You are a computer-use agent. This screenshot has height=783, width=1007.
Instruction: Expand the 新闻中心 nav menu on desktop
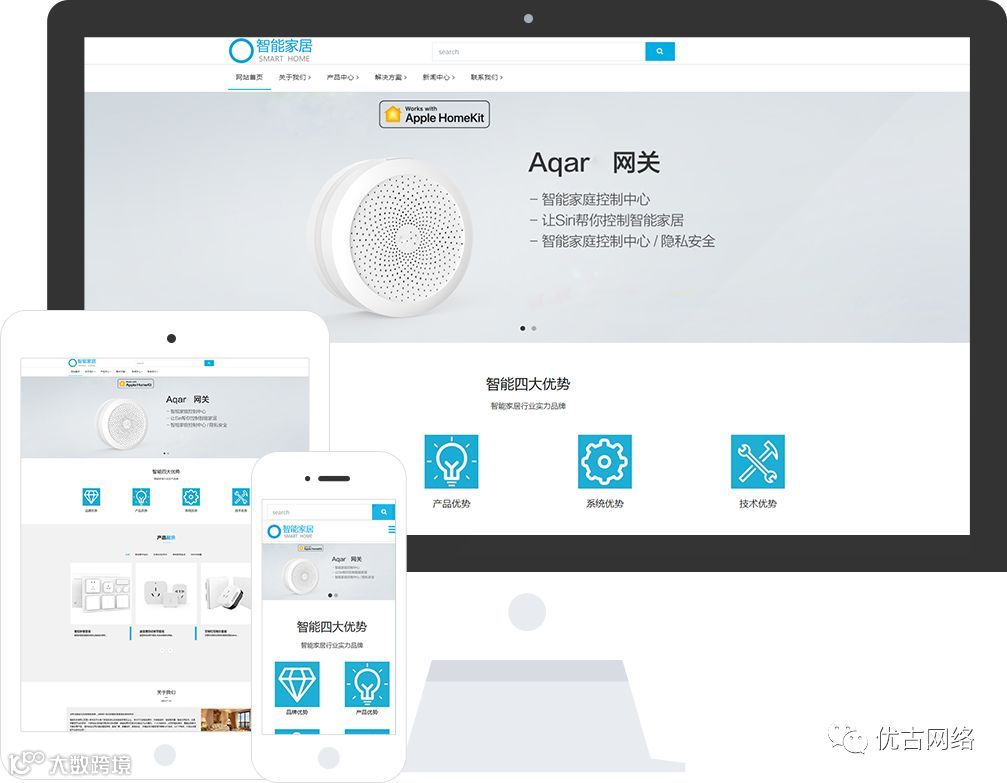pos(439,77)
